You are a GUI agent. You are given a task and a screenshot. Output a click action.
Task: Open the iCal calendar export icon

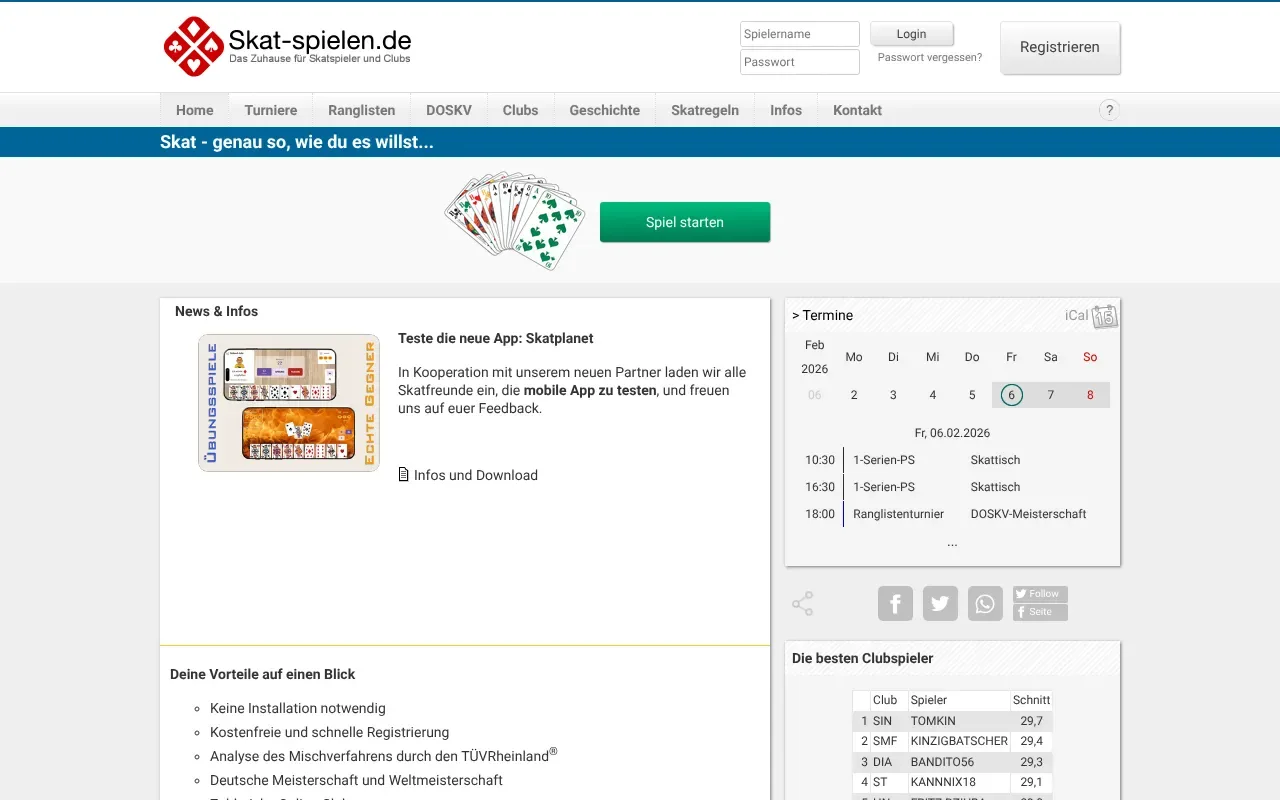[1103, 314]
